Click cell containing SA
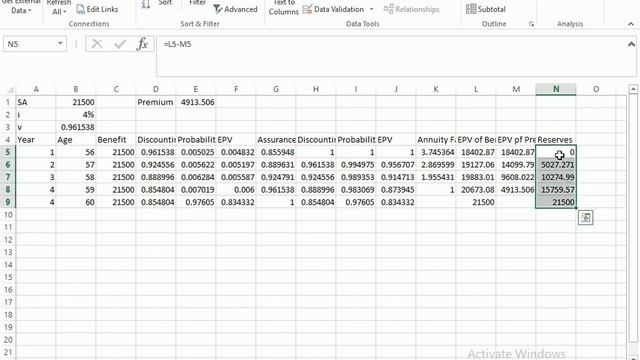 point(36,102)
